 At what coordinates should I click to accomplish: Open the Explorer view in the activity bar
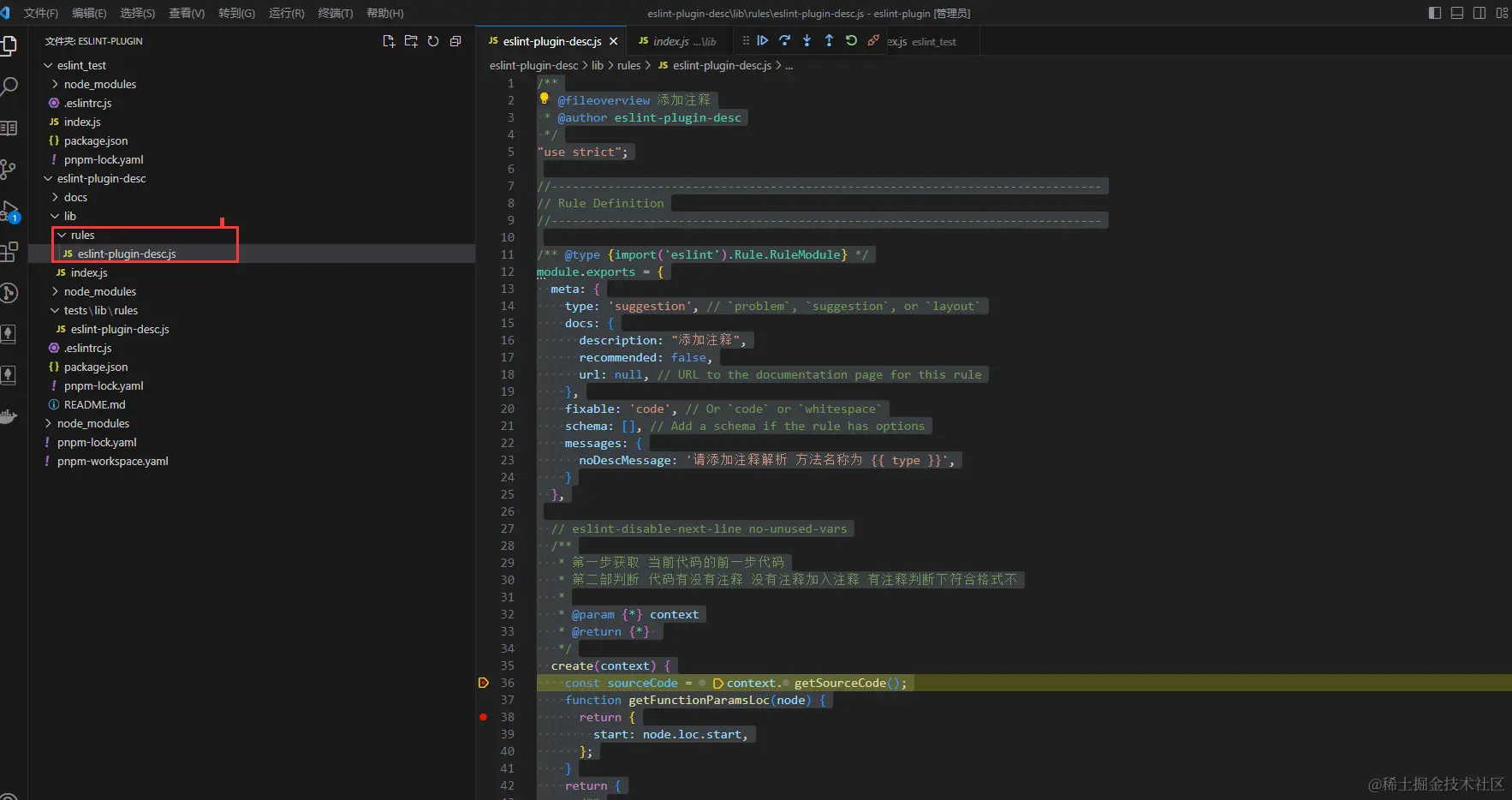[x=9, y=45]
